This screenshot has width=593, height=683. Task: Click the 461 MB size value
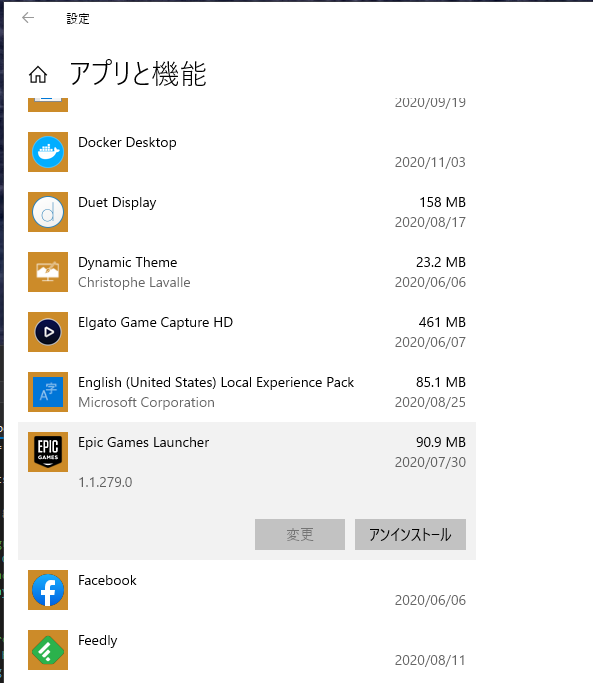[x=442, y=322]
